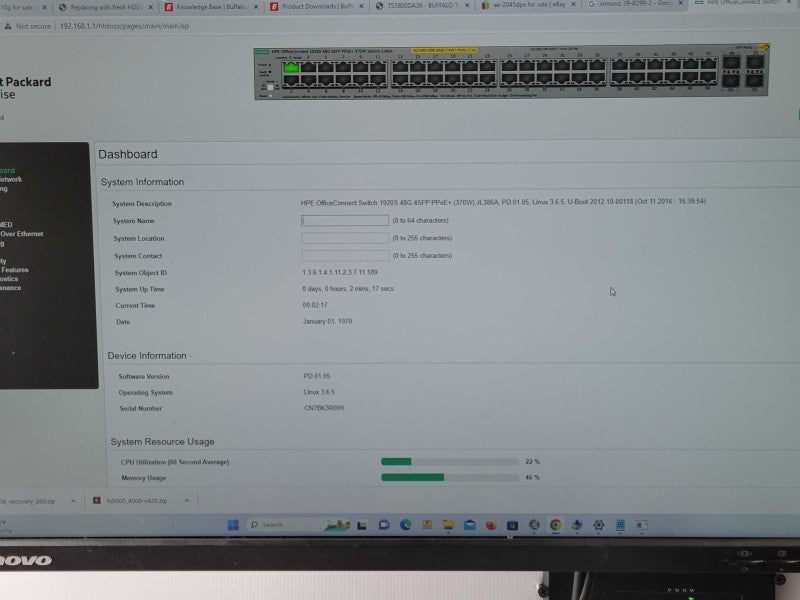
Task: Expand options arrow for ts5000_4000-v420.zip download
Action: click(186, 501)
